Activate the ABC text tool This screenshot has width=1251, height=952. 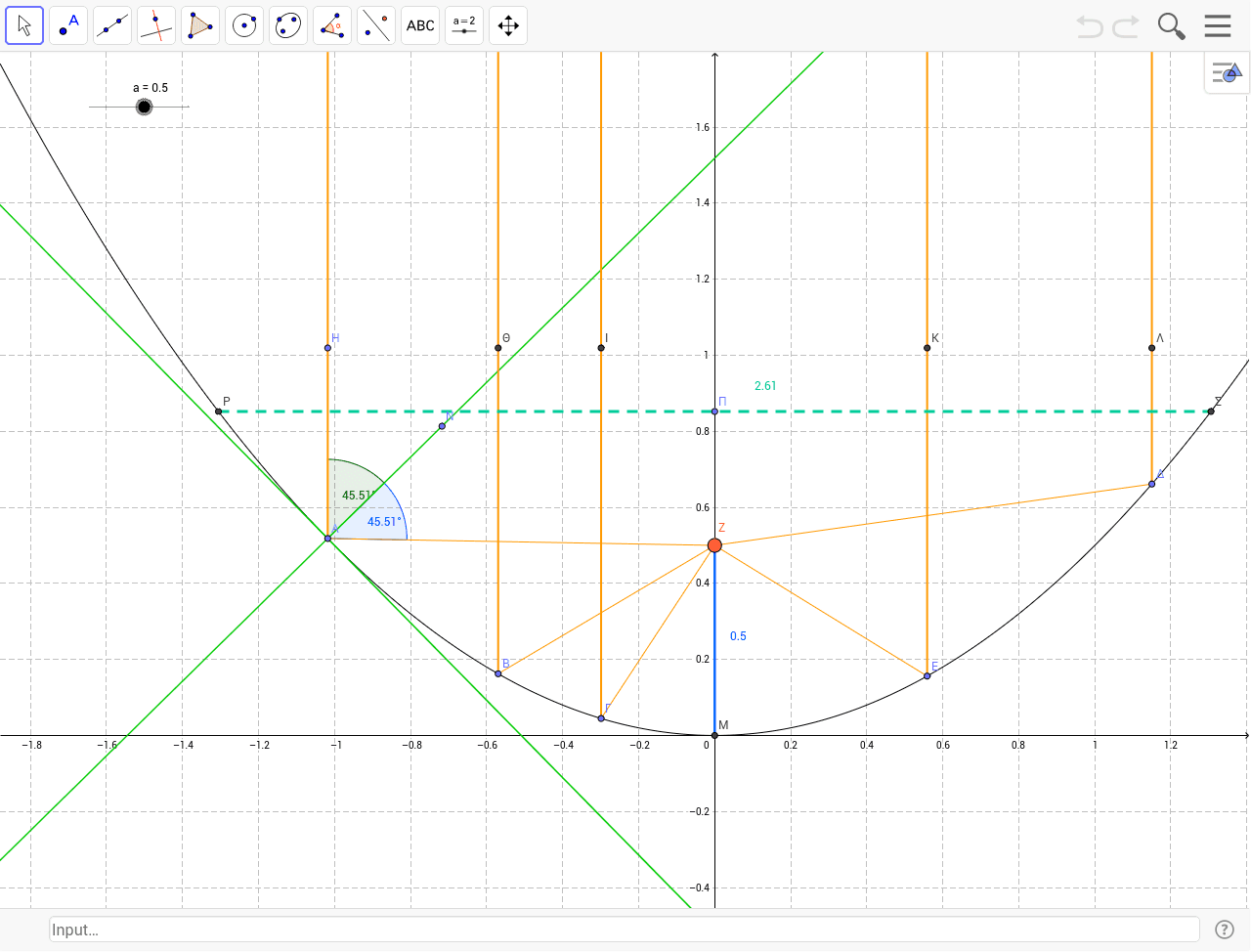420,25
